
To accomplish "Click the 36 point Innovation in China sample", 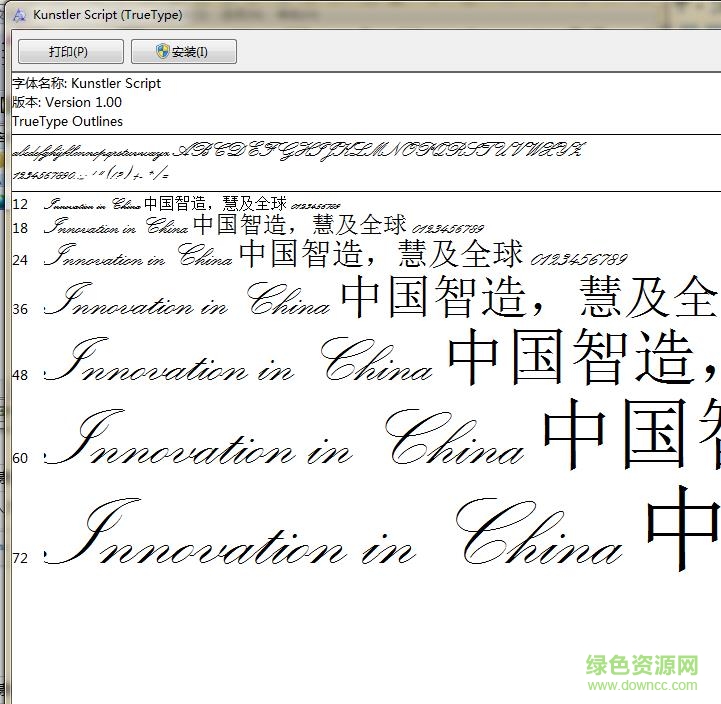I will pyautogui.click(x=188, y=299).
